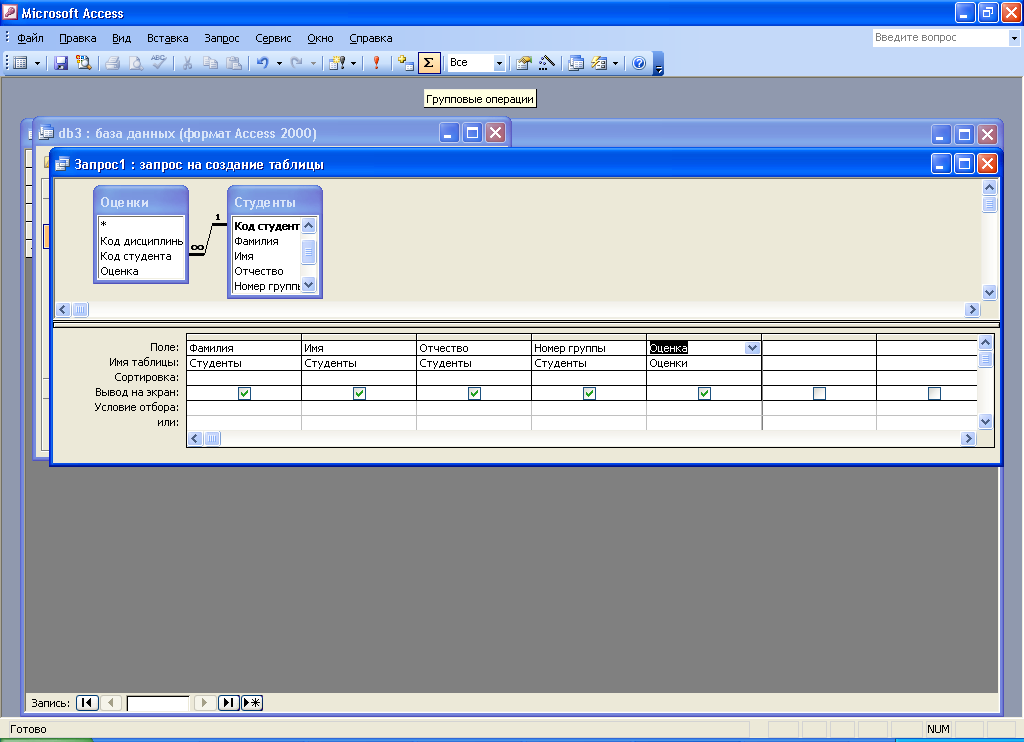Click the Paste clipboard icon

tap(233, 63)
